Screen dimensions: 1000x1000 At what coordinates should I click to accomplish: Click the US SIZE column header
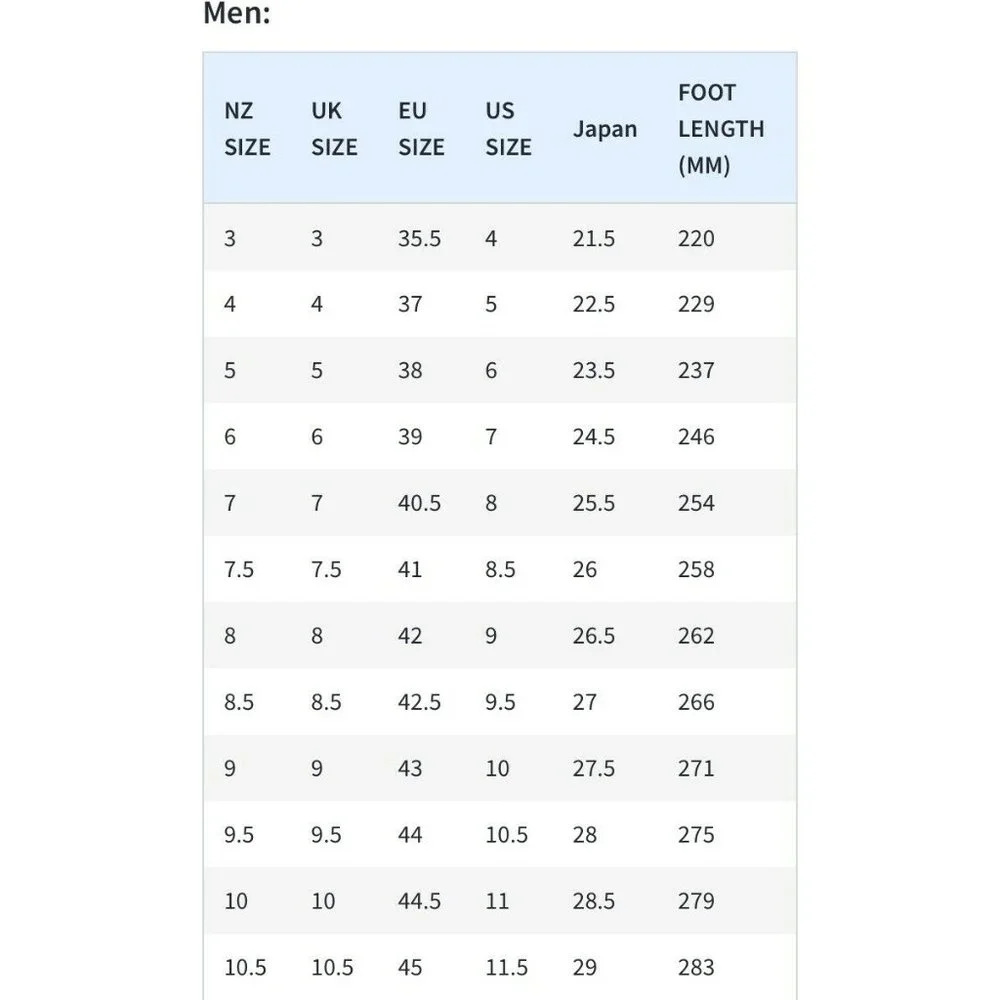click(x=508, y=129)
